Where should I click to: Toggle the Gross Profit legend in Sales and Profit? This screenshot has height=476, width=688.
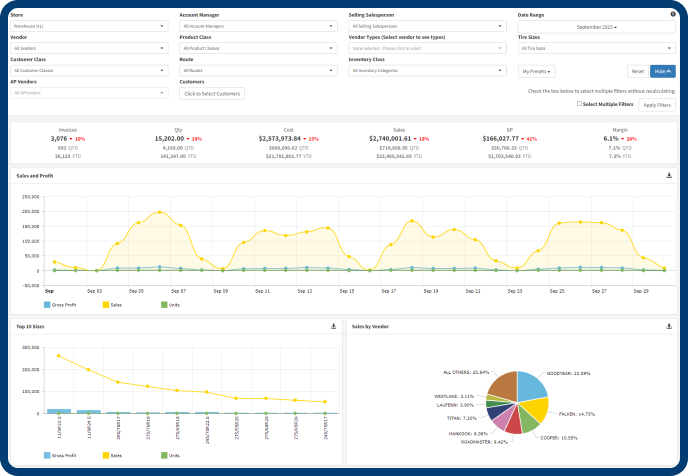(x=64, y=304)
